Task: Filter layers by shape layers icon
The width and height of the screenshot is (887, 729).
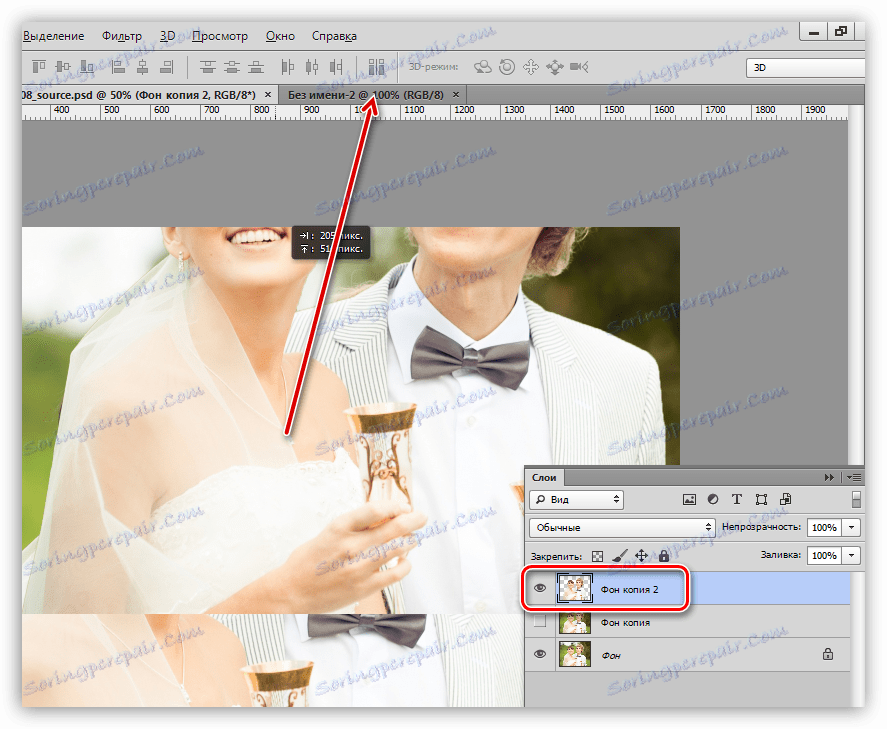Action: (x=761, y=499)
